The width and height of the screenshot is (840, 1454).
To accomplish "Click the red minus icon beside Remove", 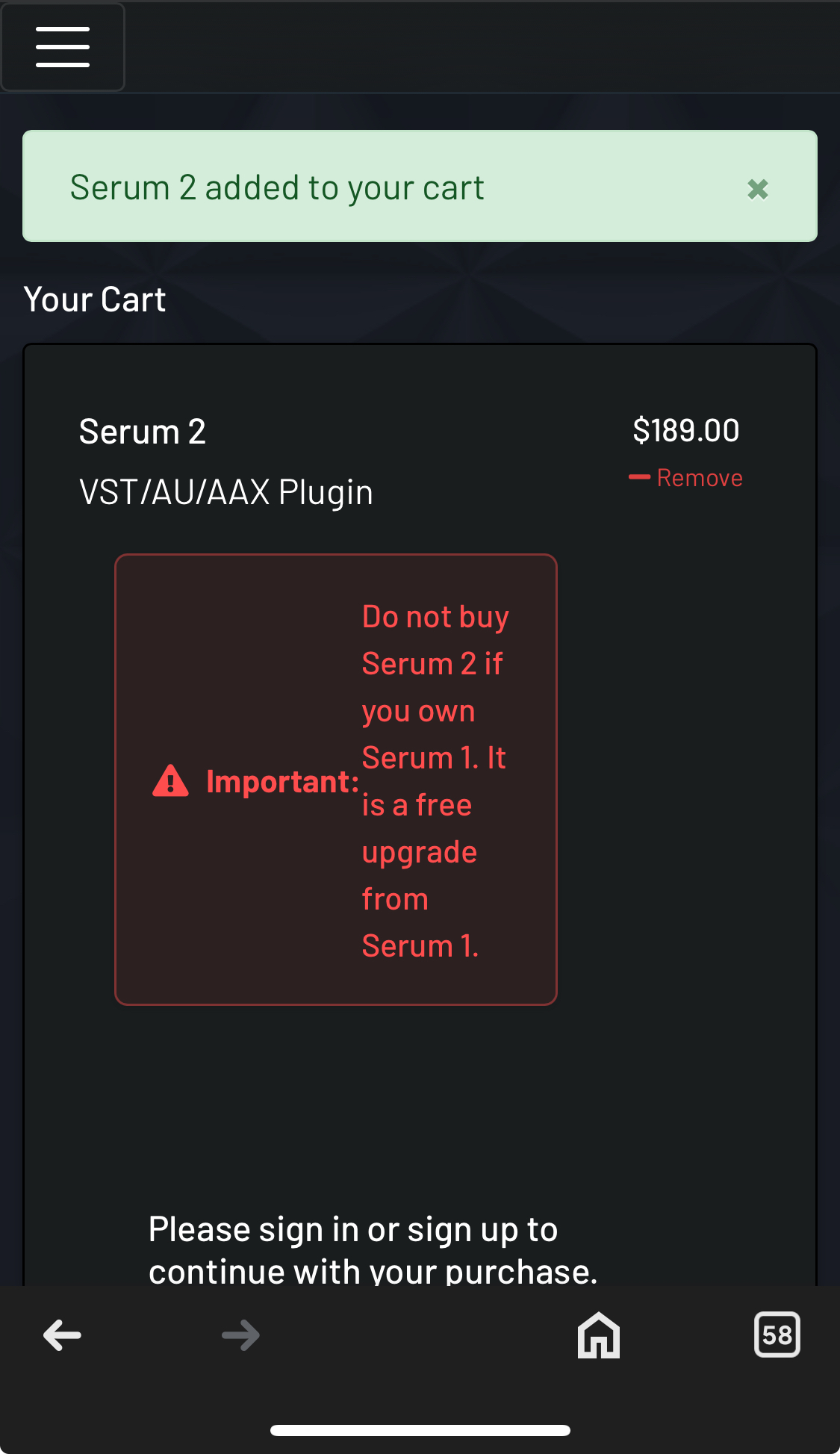I will tap(639, 477).
